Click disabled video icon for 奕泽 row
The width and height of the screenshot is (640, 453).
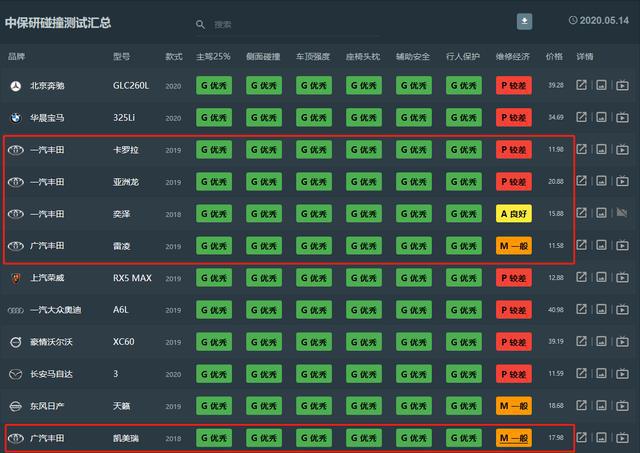[622, 213]
